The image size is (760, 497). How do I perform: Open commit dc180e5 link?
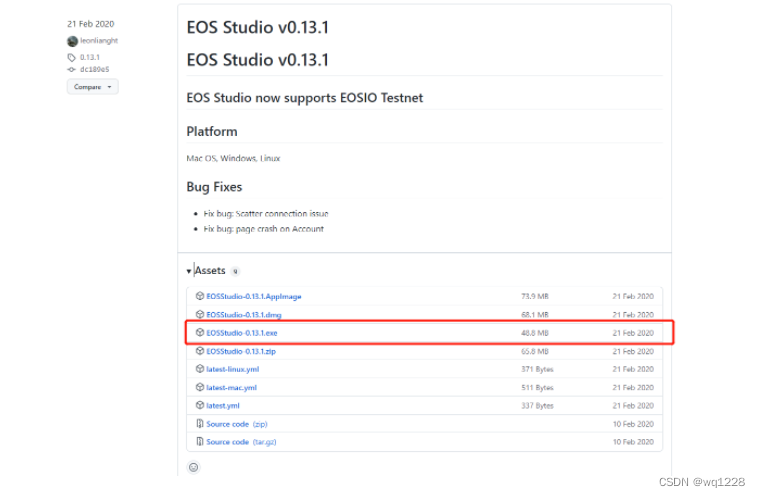[x=95, y=69]
